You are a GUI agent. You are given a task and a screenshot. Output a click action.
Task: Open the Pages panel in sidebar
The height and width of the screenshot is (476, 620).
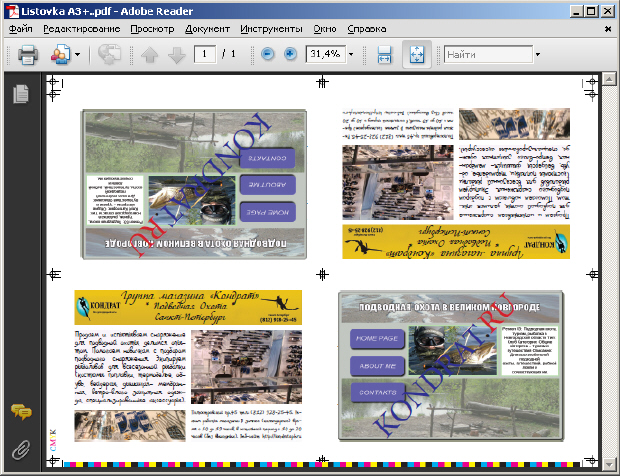[x=19, y=94]
